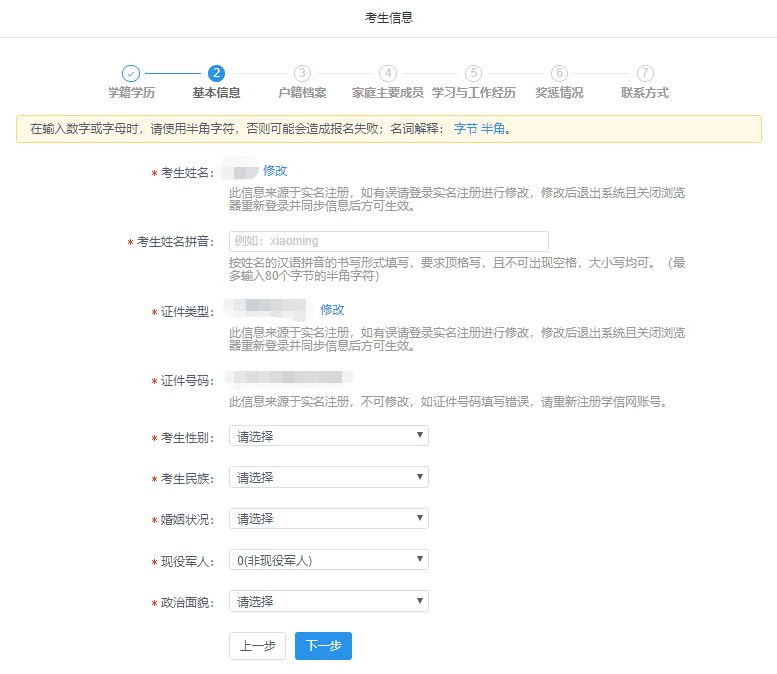Click the completed step 1 checkmark circle
The width and height of the screenshot is (777, 674).
tap(131, 73)
